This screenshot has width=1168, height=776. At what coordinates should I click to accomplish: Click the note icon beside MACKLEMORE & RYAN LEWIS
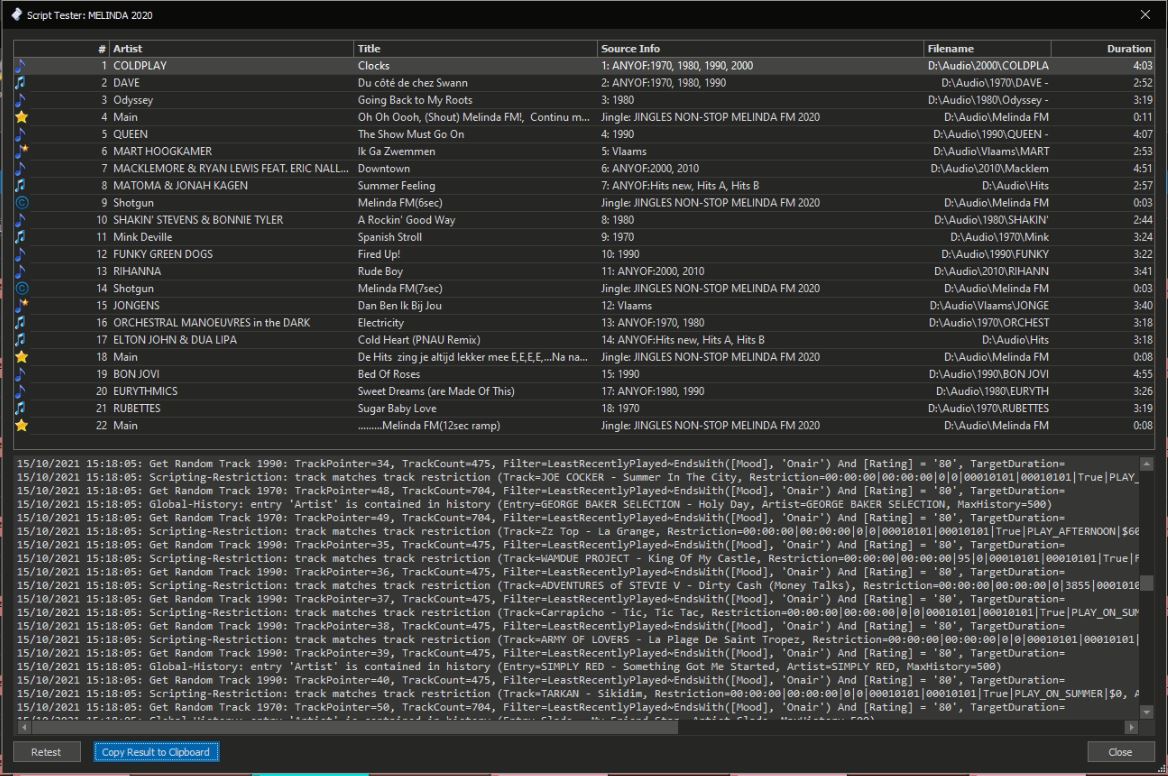tap(21, 168)
